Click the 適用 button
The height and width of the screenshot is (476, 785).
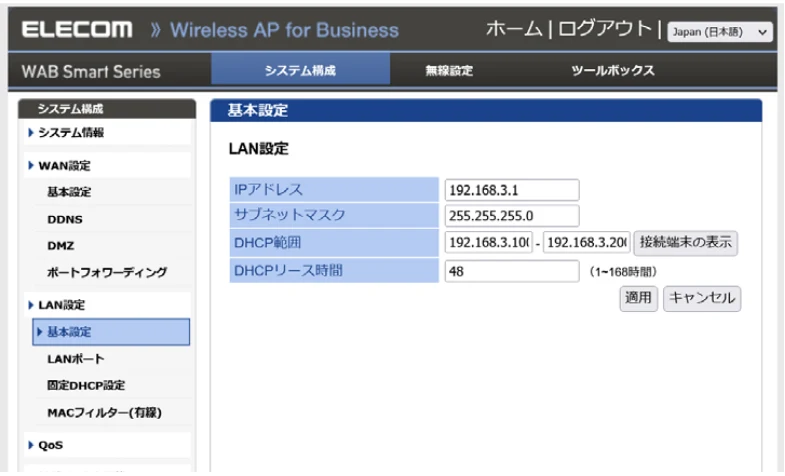point(638,298)
